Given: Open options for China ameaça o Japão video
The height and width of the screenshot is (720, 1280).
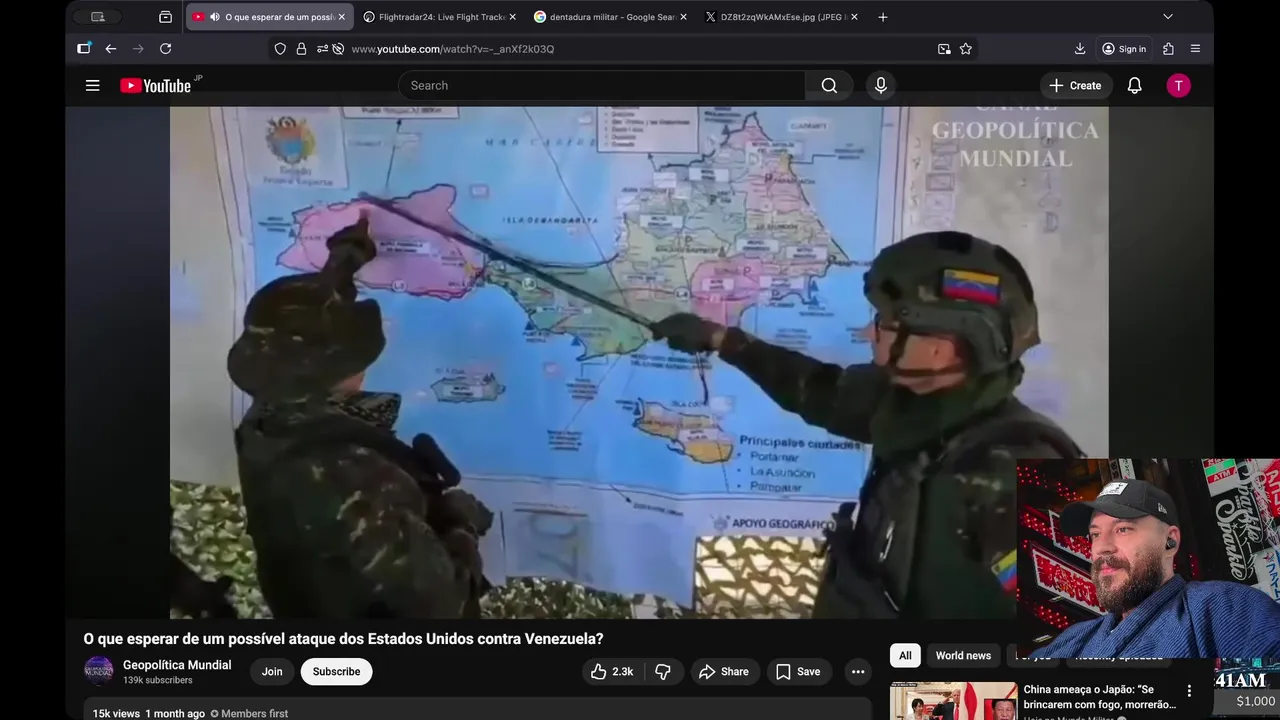Looking at the screenshot, I should tap(1189, 691).
